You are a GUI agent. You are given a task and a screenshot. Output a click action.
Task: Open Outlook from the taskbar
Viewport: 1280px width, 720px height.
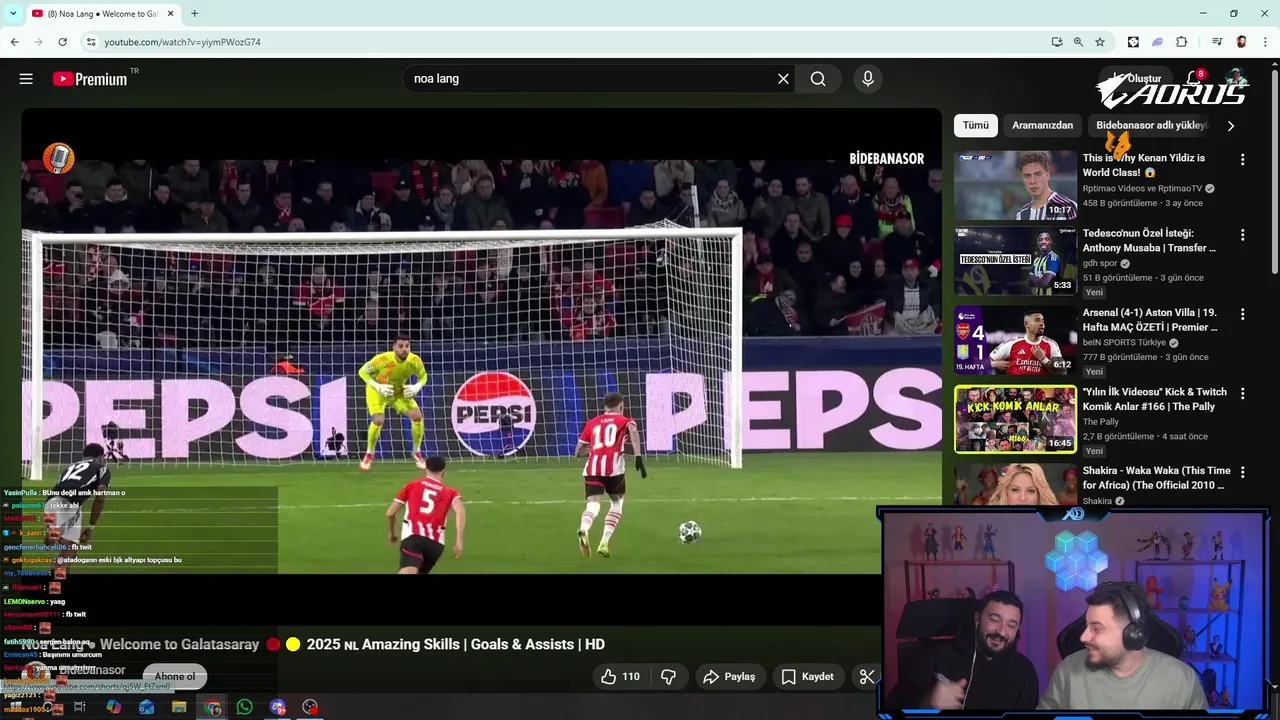coord(147,707)
